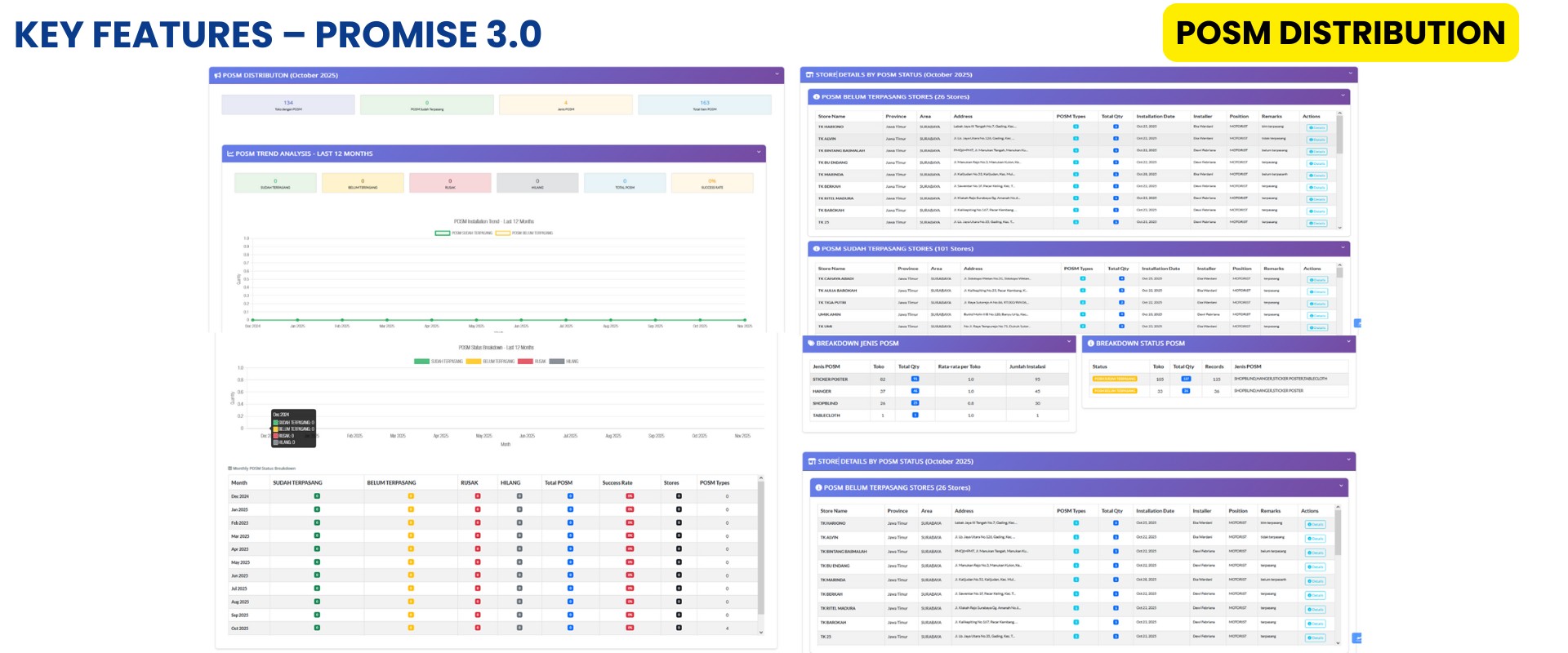The width and height of the screenshot is (1568, 653).
Task: Open Details for TK CAHAYA ABADI store
Action: coord(1316,280)
